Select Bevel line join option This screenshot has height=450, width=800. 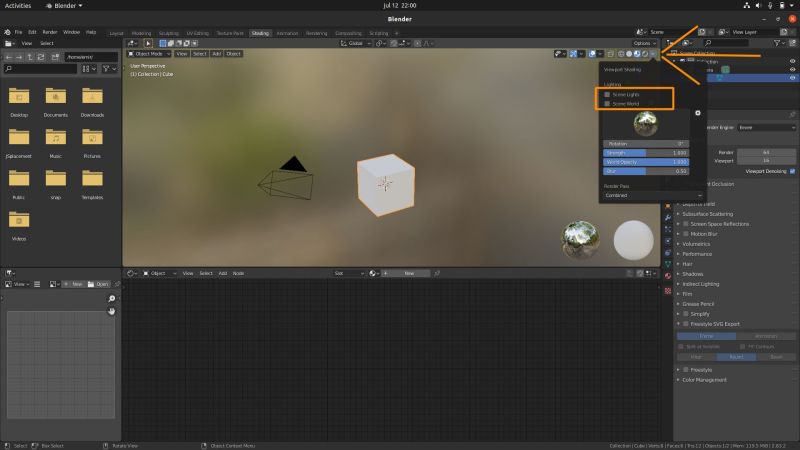[776, 357]
